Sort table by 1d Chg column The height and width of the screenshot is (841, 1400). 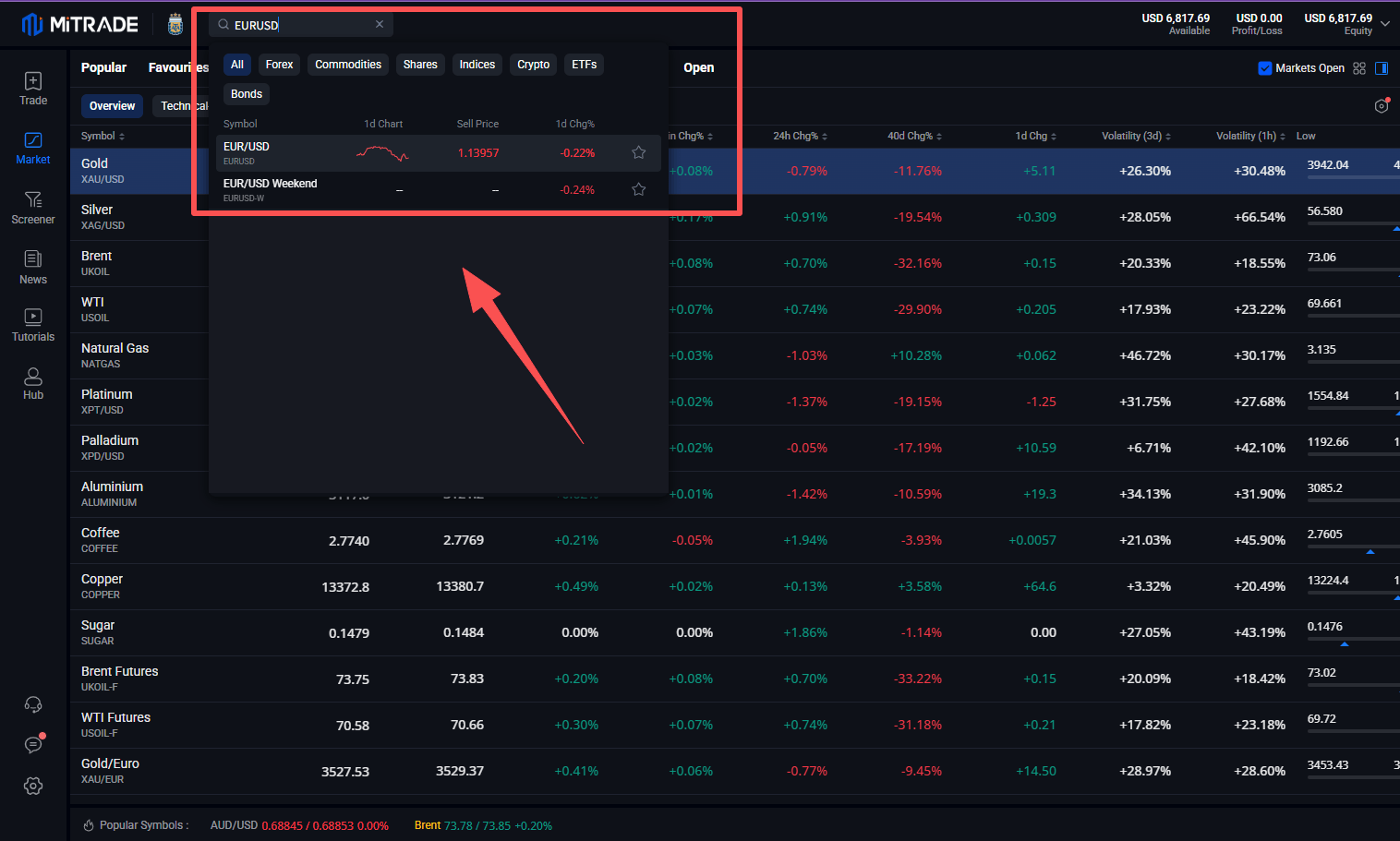tap(1036, 136)
